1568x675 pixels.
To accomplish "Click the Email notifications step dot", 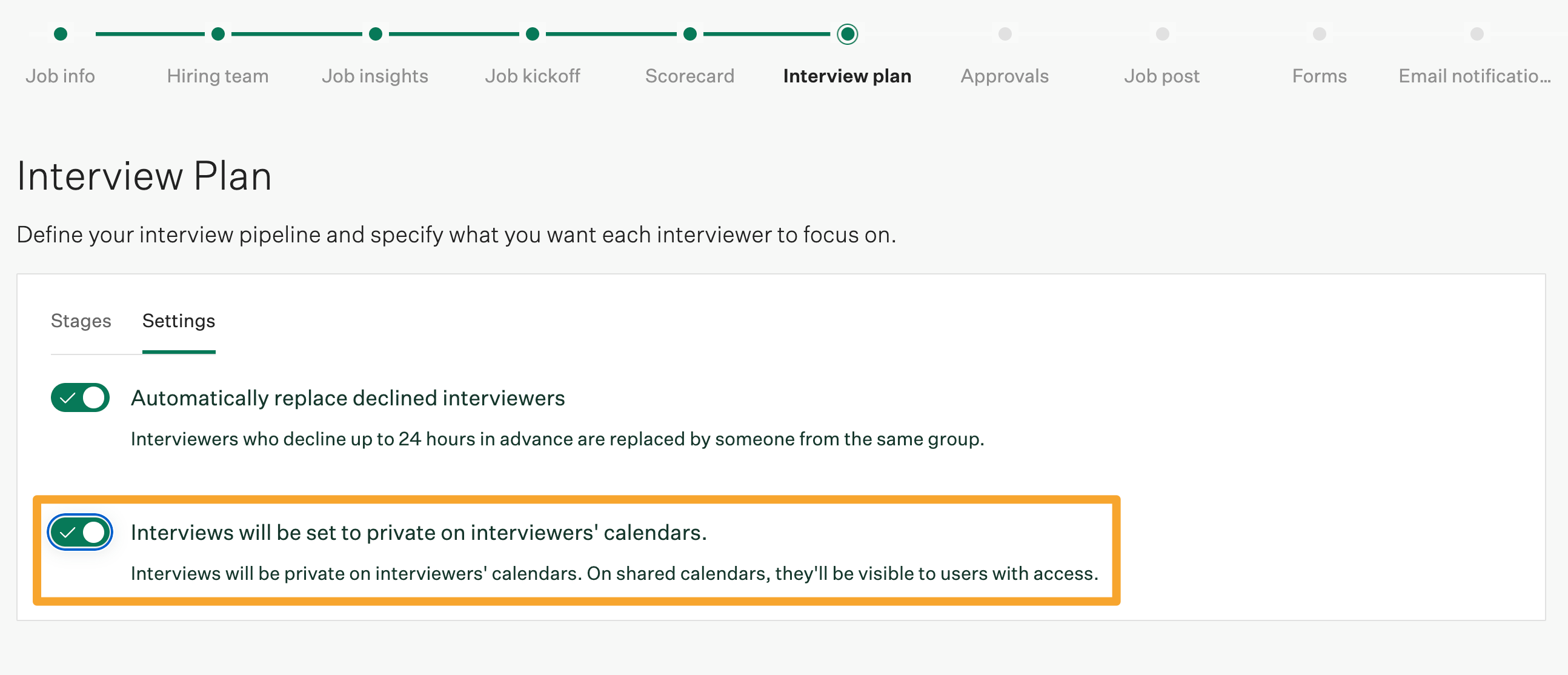I will [1477, 34].
